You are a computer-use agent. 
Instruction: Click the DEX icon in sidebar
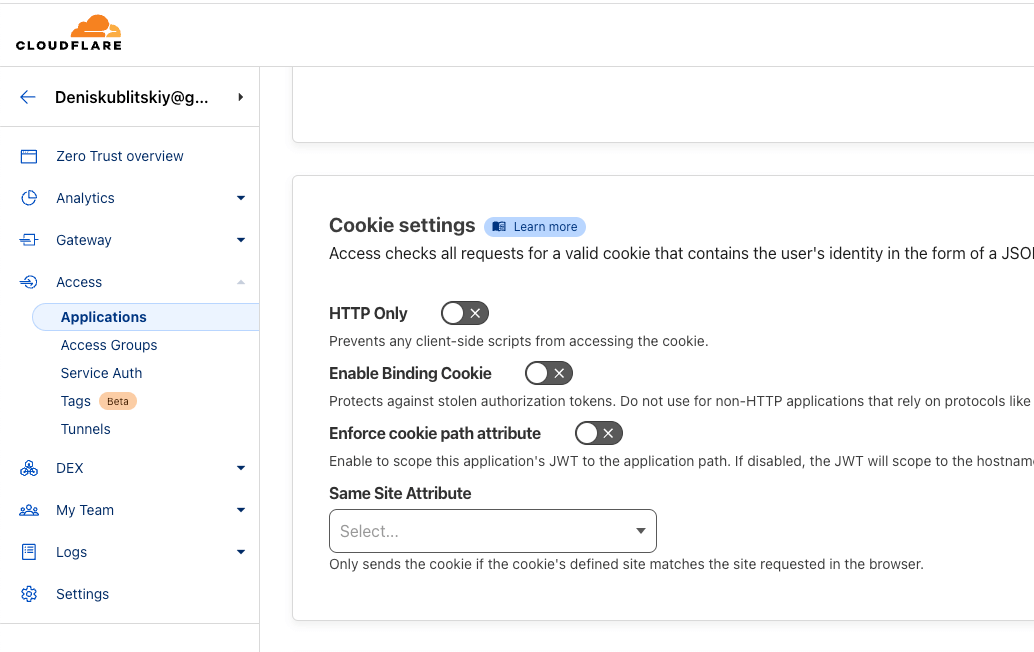pos(29,468)
